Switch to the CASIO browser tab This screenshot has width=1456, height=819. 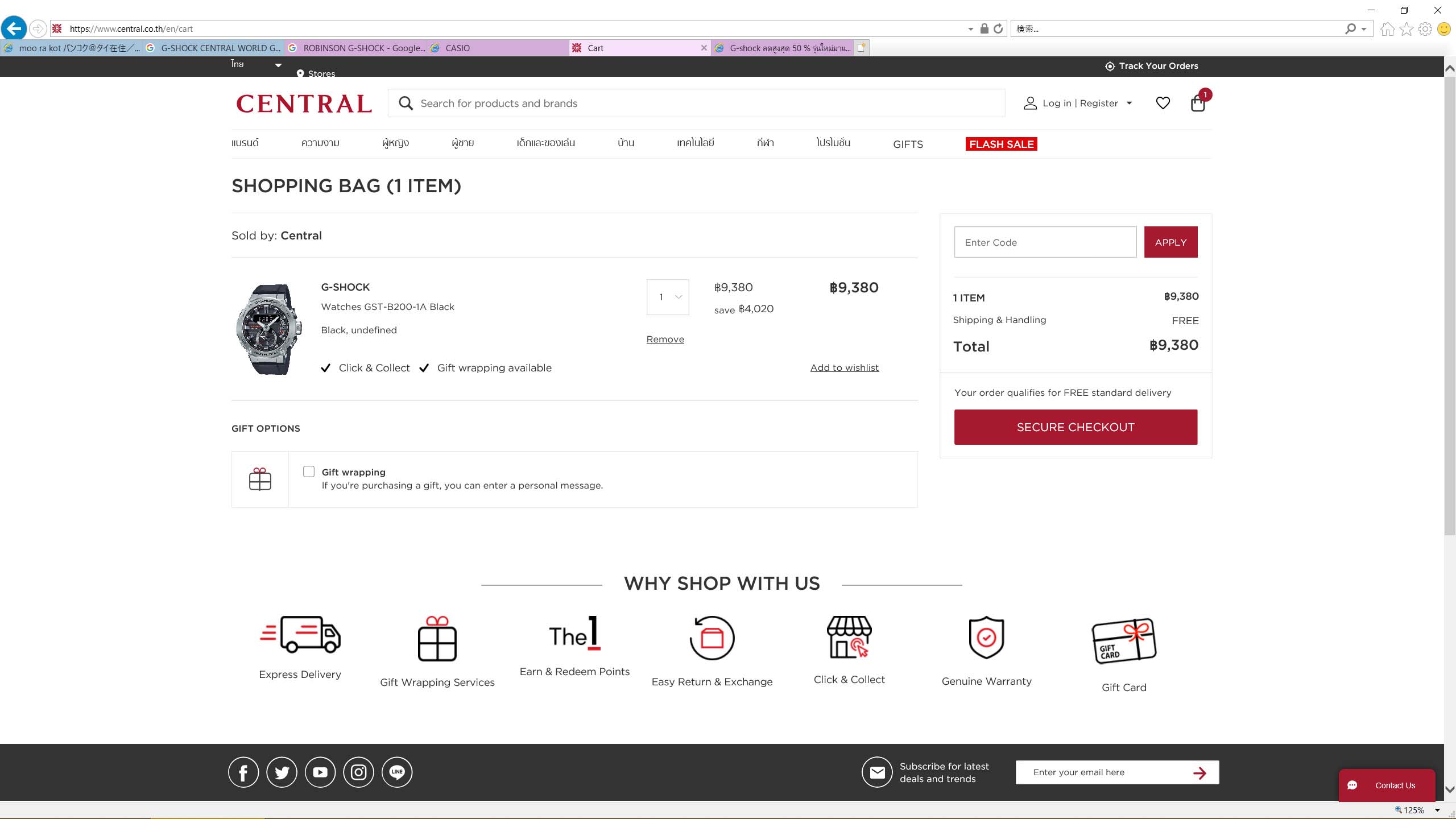tap(497, 48)
